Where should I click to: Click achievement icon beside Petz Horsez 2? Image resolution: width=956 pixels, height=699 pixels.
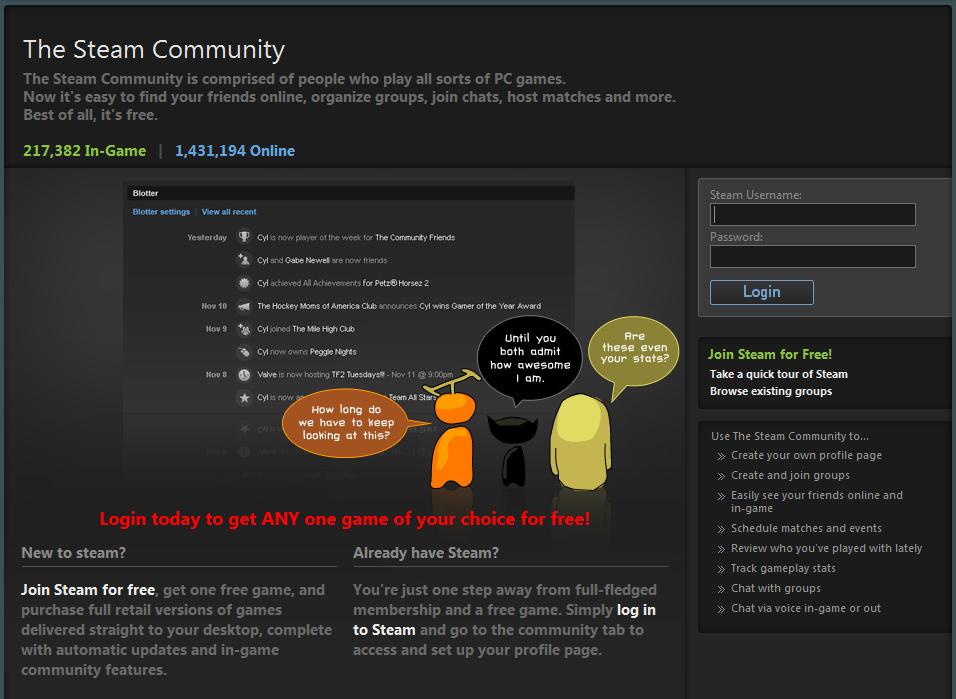(244, 283)
